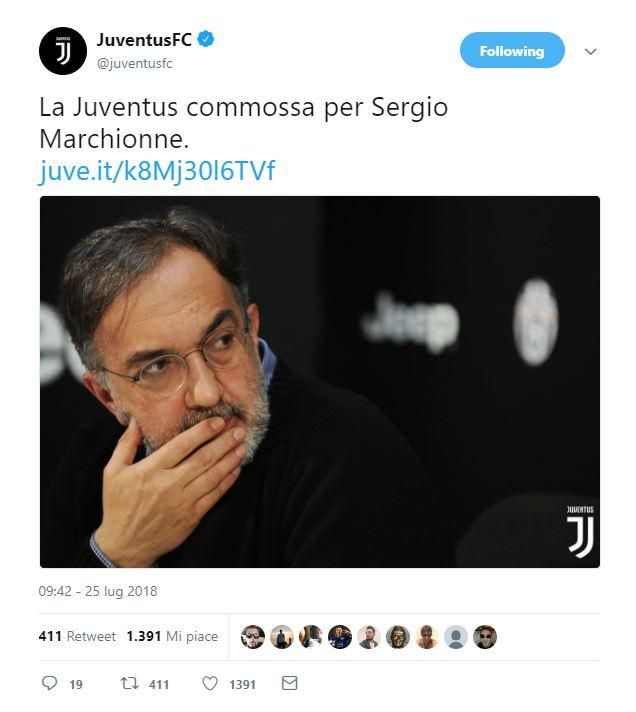Toggle the Following button
This screenshot has width=636, height=712.
click(512, 50)
